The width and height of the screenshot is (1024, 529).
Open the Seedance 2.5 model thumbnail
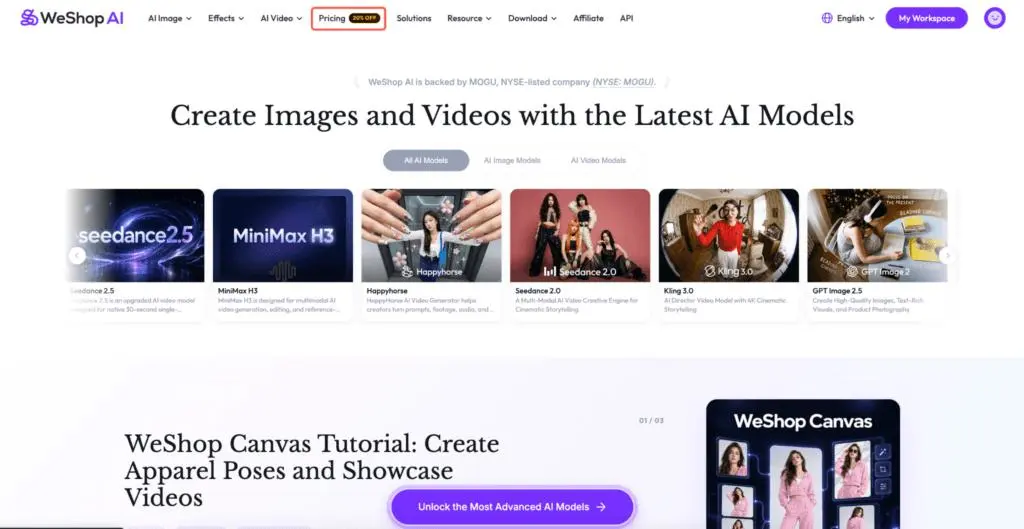point(135,236)
